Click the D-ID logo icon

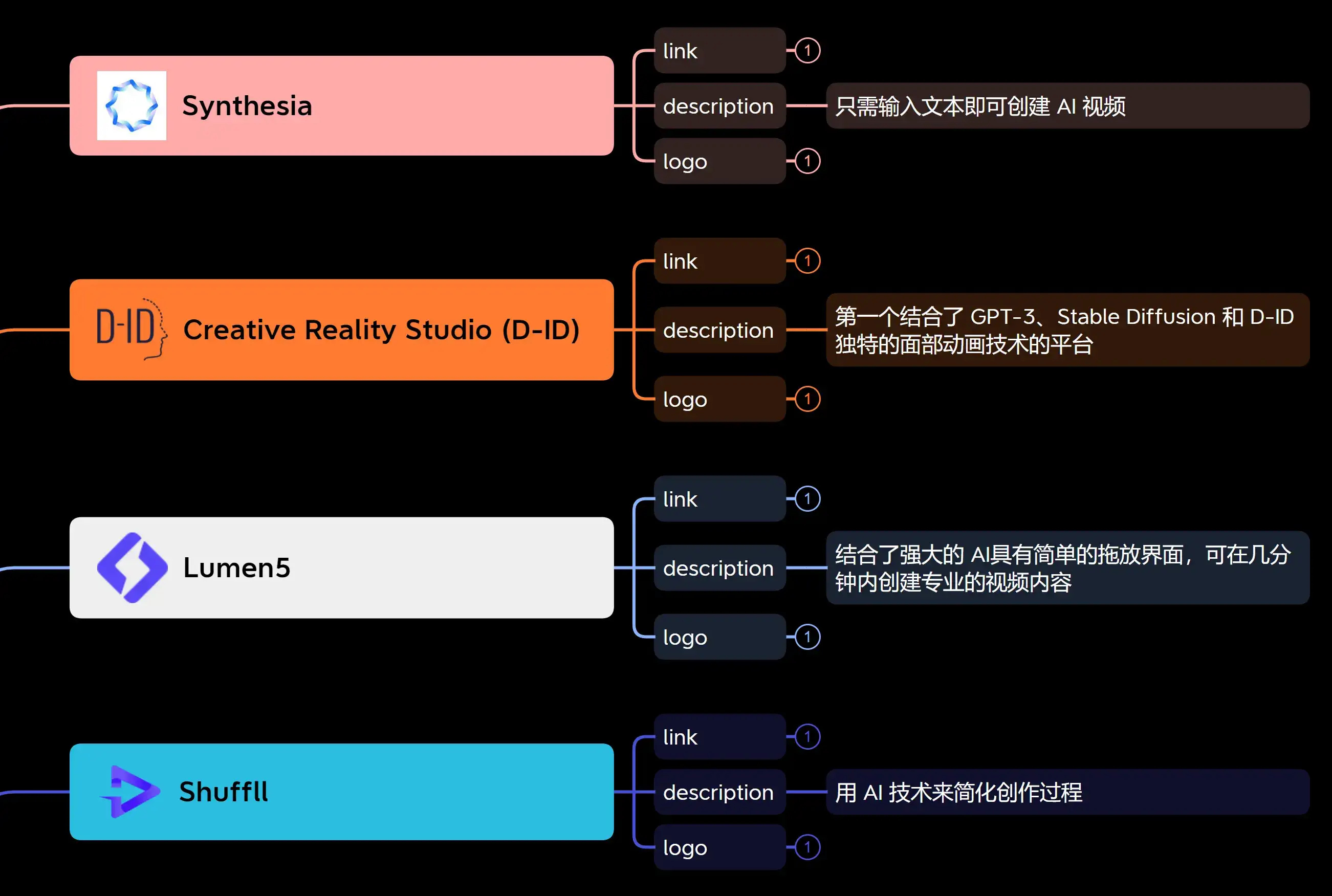point(132,329)
